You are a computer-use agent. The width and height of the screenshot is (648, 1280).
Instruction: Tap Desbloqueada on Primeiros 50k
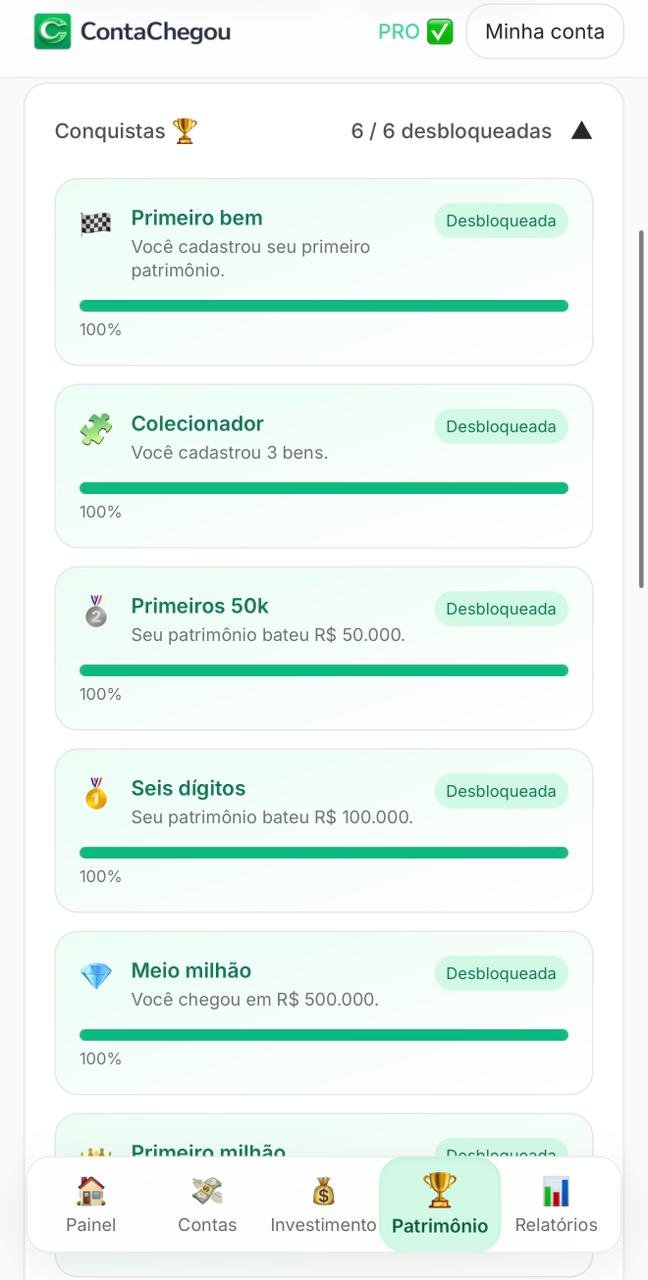click(500, 608)
